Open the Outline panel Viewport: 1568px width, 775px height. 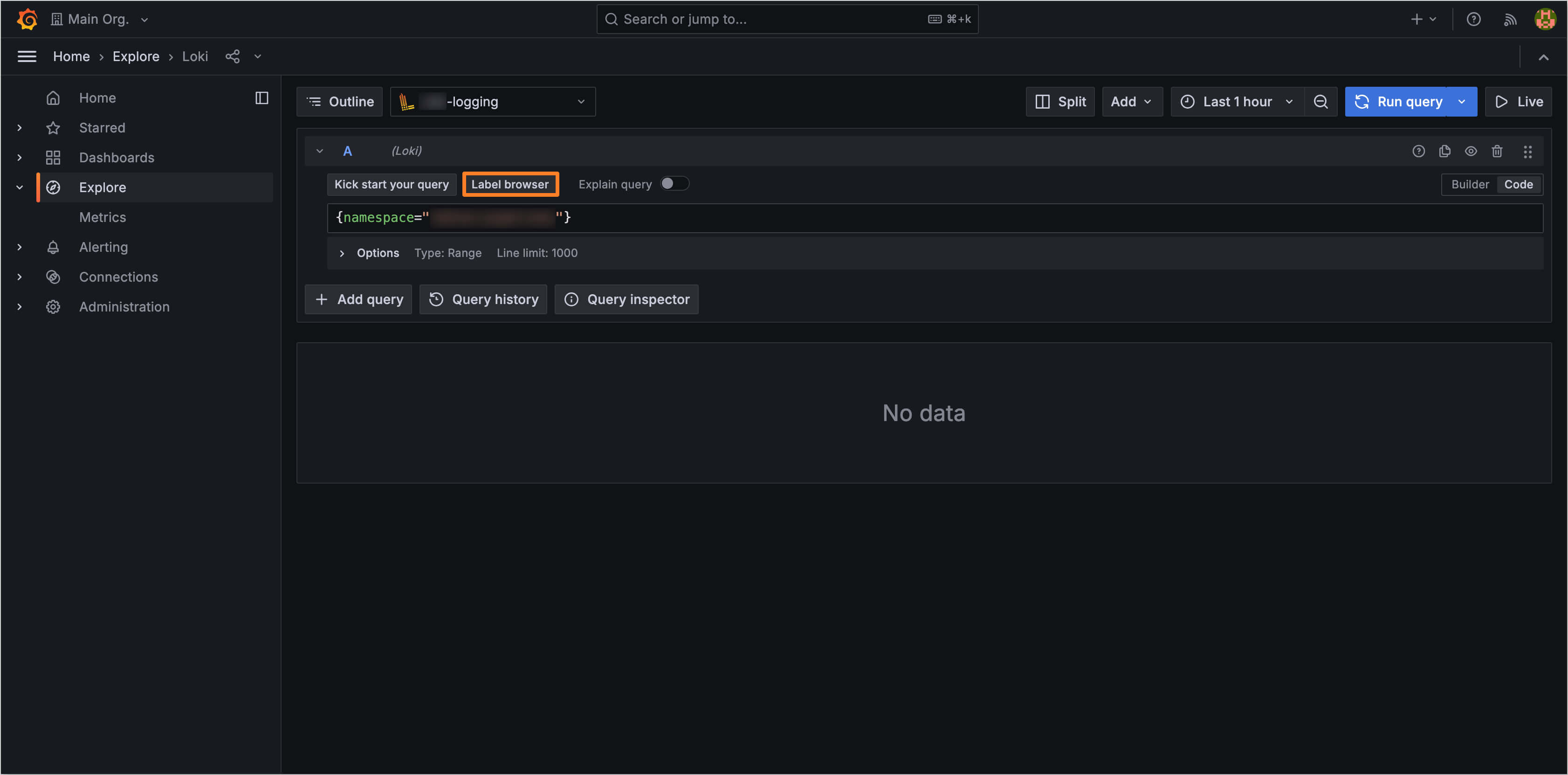340,102
